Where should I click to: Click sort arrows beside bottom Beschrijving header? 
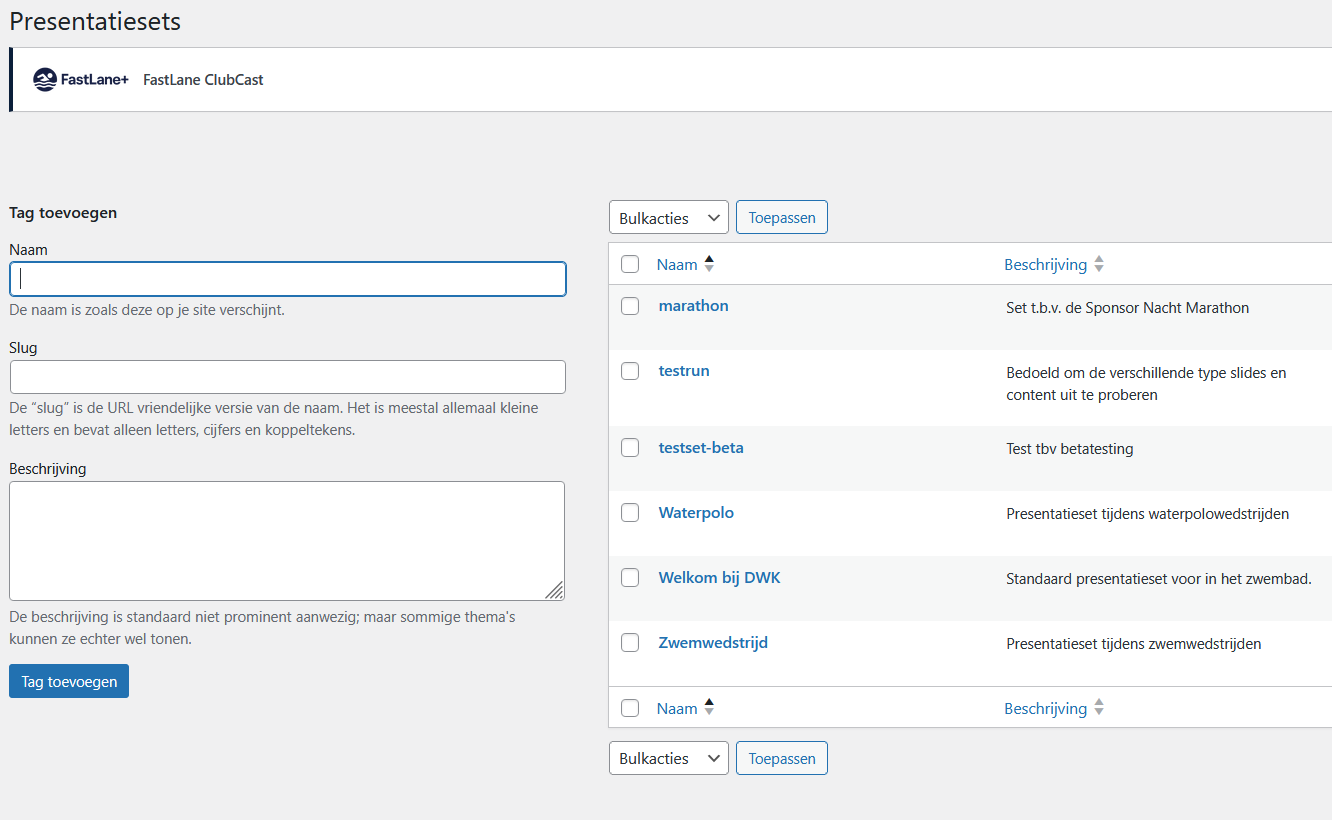click(x=1099, y=708)
